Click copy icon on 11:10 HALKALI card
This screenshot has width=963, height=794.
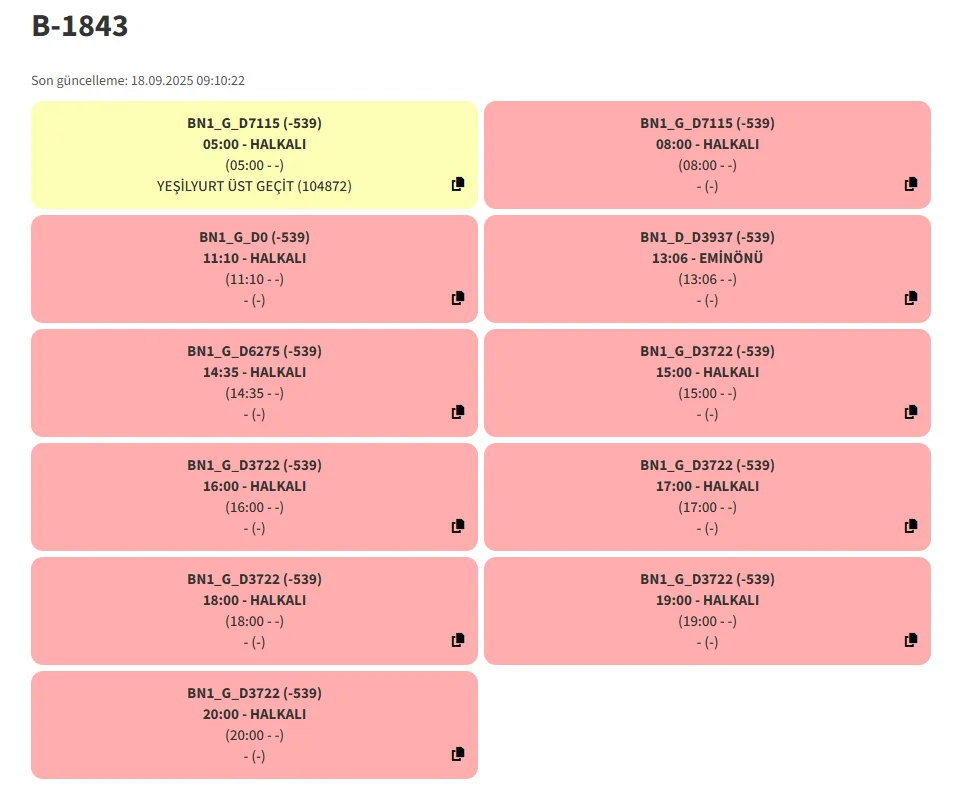(x=458, y=298)
